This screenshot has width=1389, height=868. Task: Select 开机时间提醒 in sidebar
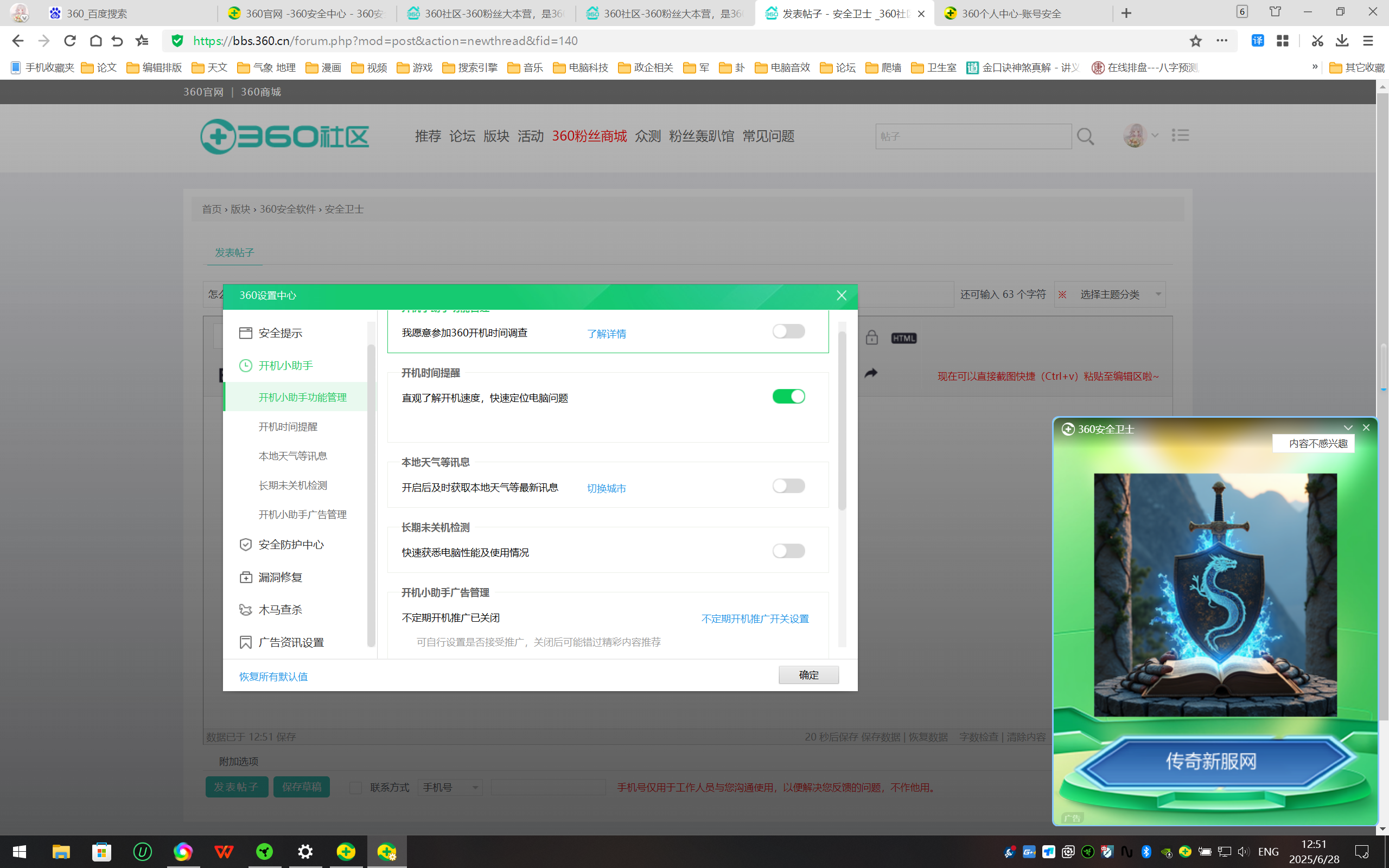coord(288,426)
